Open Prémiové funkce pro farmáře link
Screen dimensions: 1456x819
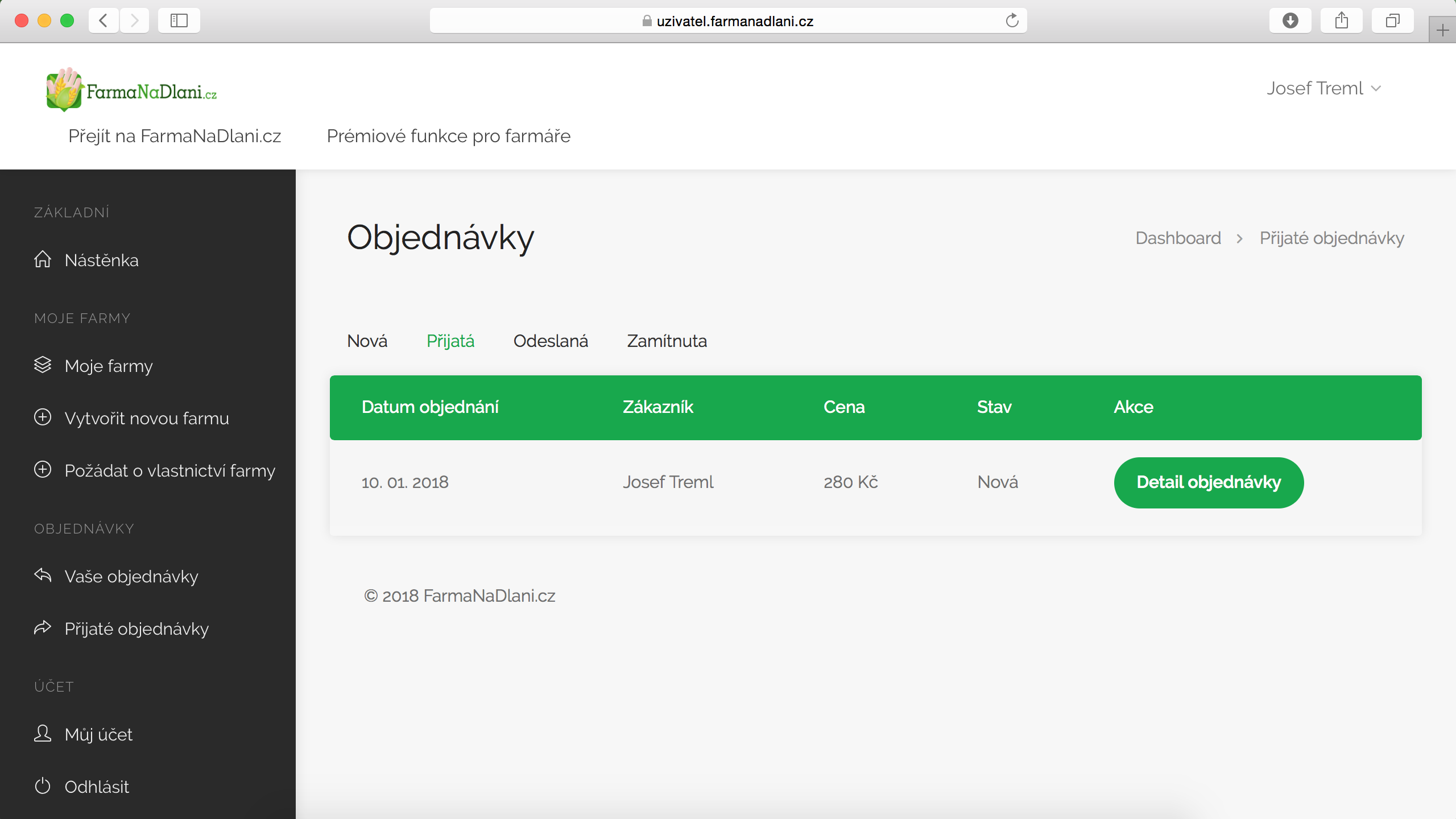pos(448,136)
